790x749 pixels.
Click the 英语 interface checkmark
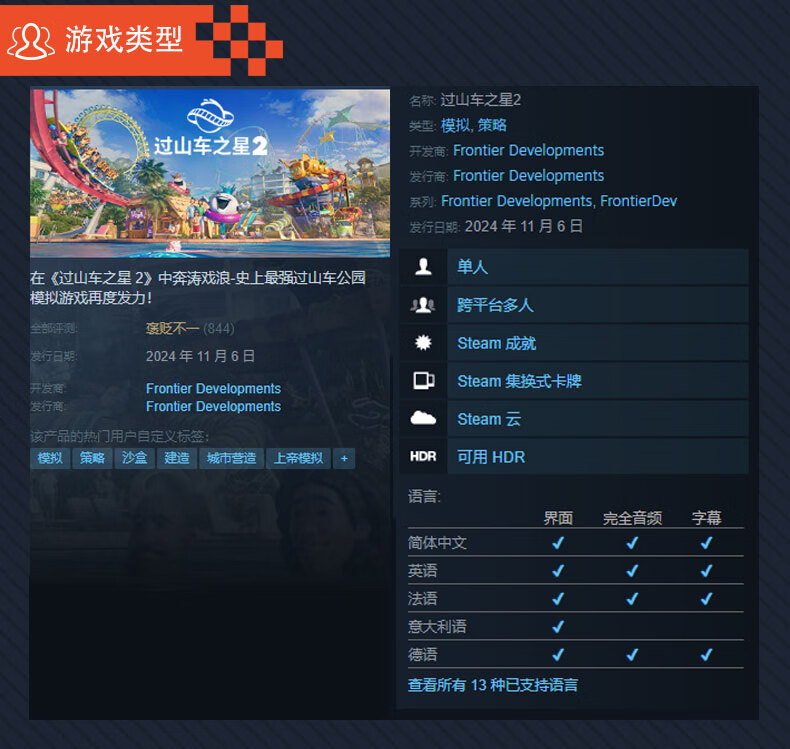(558, 571)
